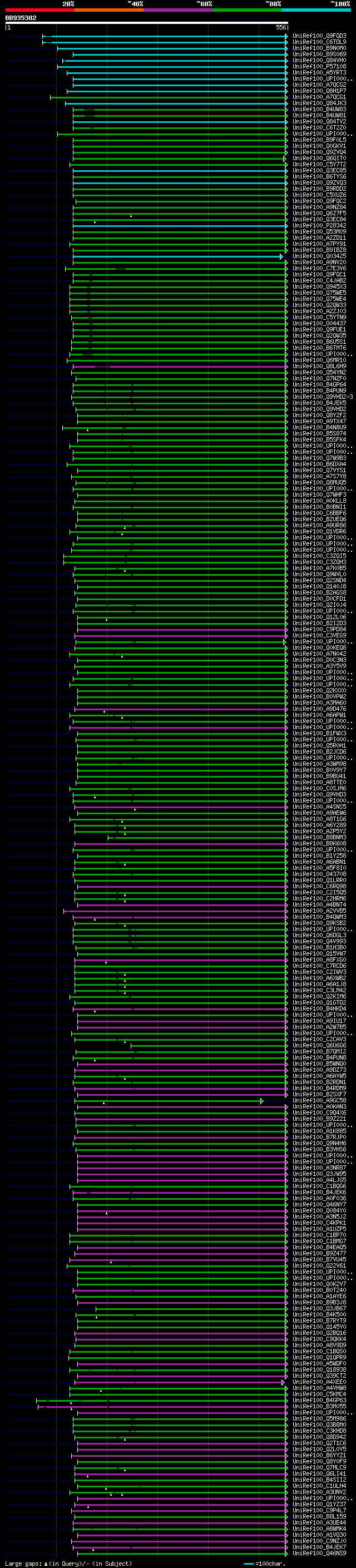This screenshot has height=1568, width=356.
Task: Select UniRef100_Q5M986 label
Action: [319, 1418]
